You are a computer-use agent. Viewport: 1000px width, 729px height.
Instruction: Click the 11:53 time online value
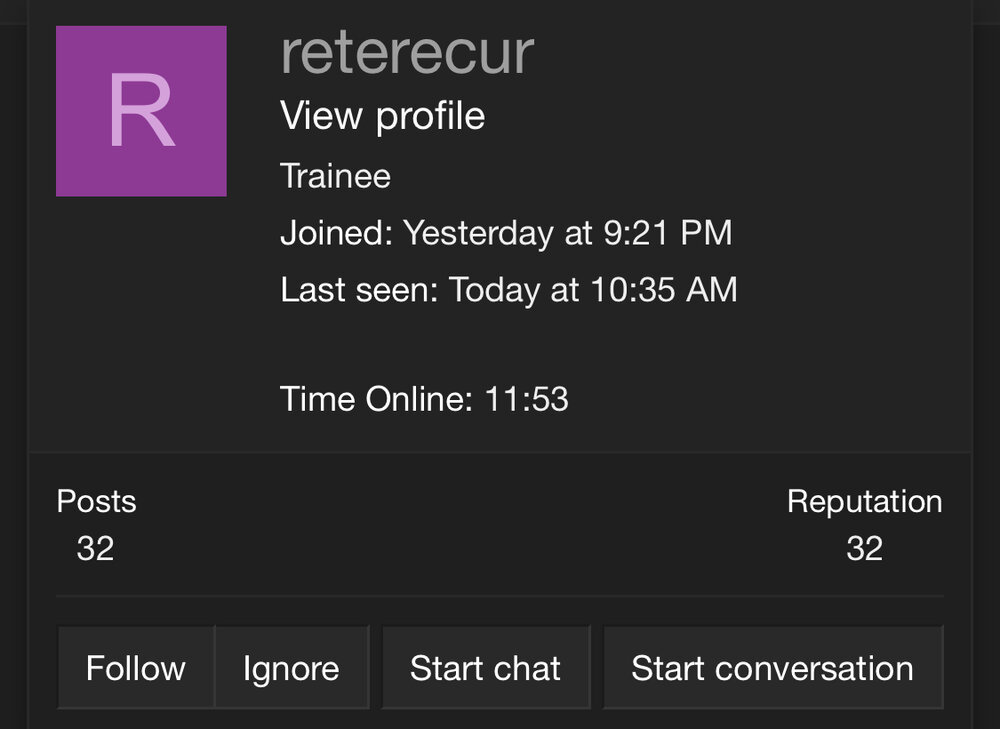527,399
